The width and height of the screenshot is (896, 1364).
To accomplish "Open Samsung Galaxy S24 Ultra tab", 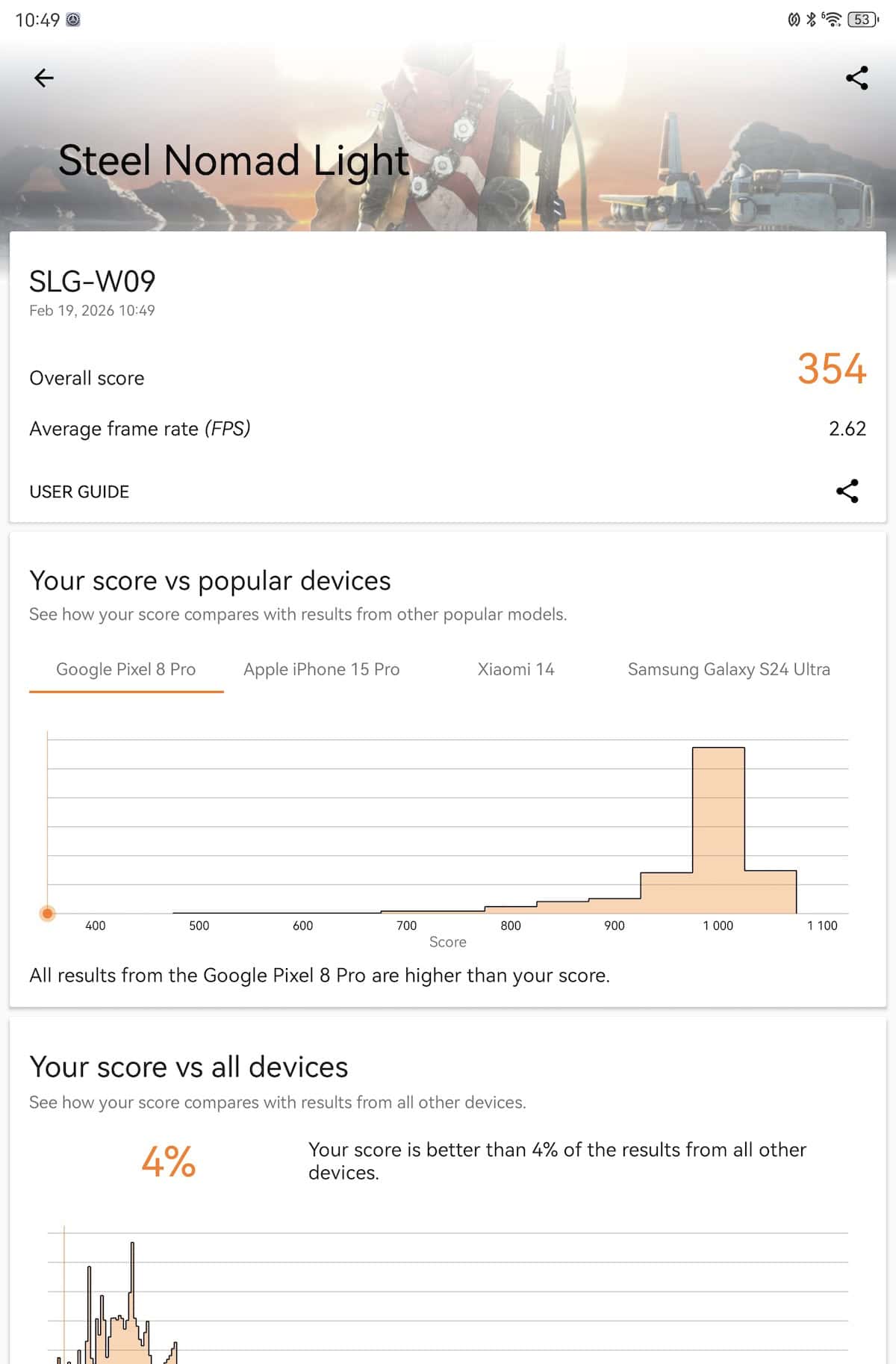I will coord(729,669).
